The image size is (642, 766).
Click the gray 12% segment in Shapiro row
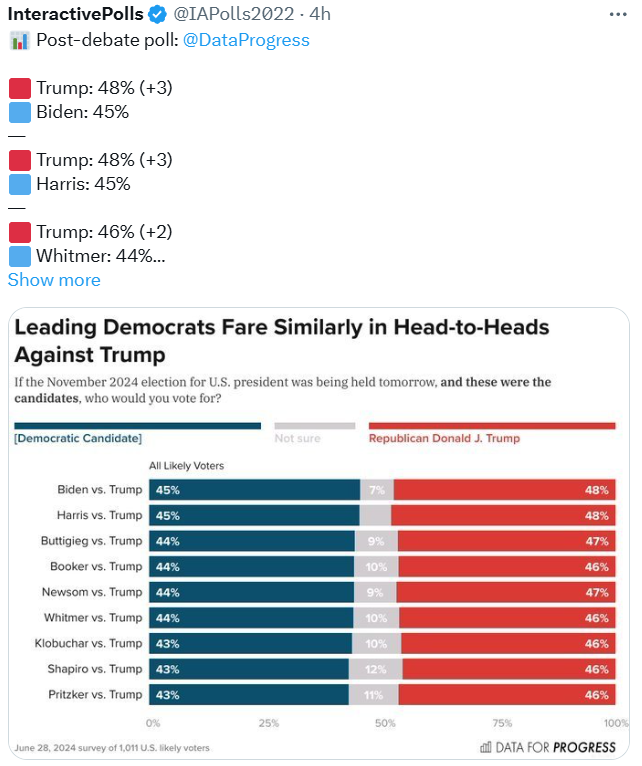click(x=375, y=669)
